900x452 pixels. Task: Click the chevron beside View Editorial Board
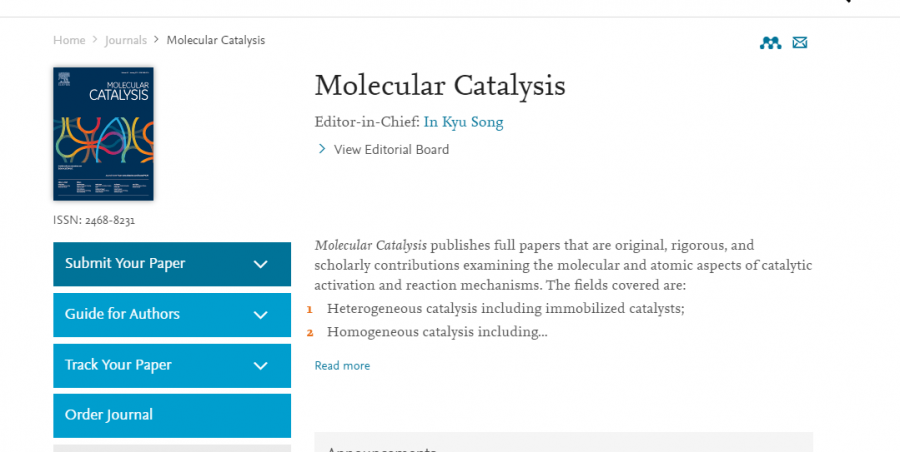[322, 149]
